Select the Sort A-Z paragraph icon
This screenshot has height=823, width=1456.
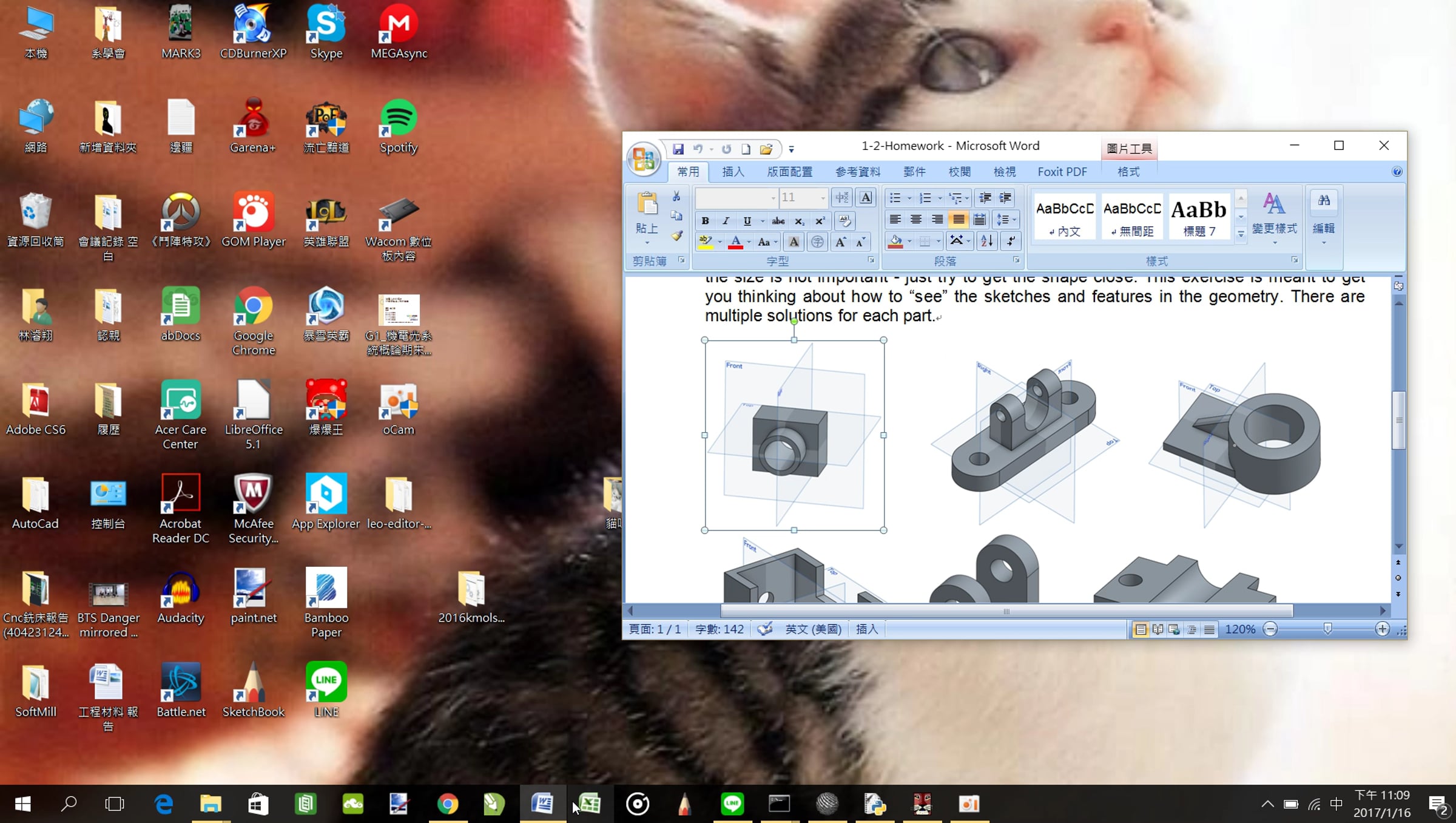(x=987, y=242)
